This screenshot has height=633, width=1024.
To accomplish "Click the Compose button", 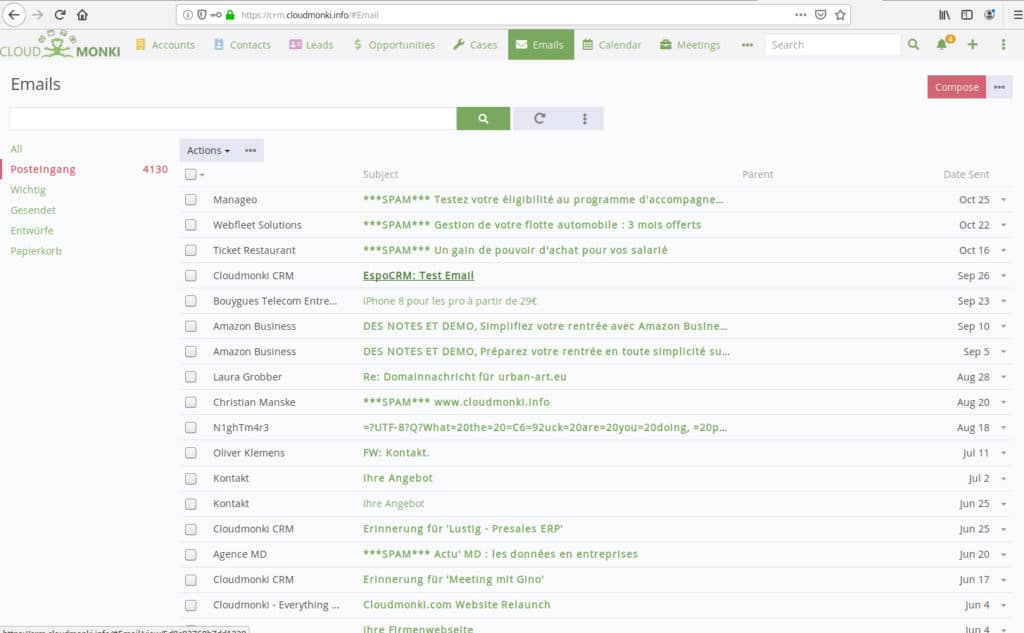I will pyautogui.click(x=956, y=87).
